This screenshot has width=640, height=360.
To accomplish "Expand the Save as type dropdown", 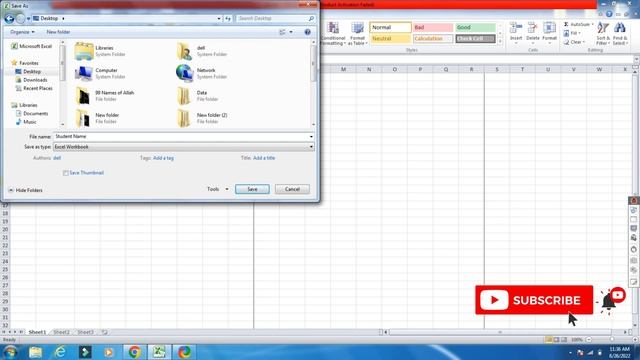I will (x=311, y=147).
